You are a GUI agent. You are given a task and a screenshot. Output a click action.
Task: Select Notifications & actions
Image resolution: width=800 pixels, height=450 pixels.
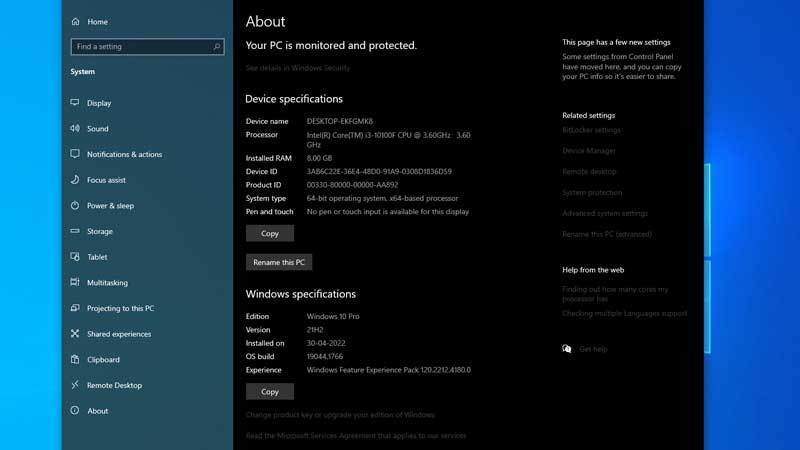[x=124, y=154]
